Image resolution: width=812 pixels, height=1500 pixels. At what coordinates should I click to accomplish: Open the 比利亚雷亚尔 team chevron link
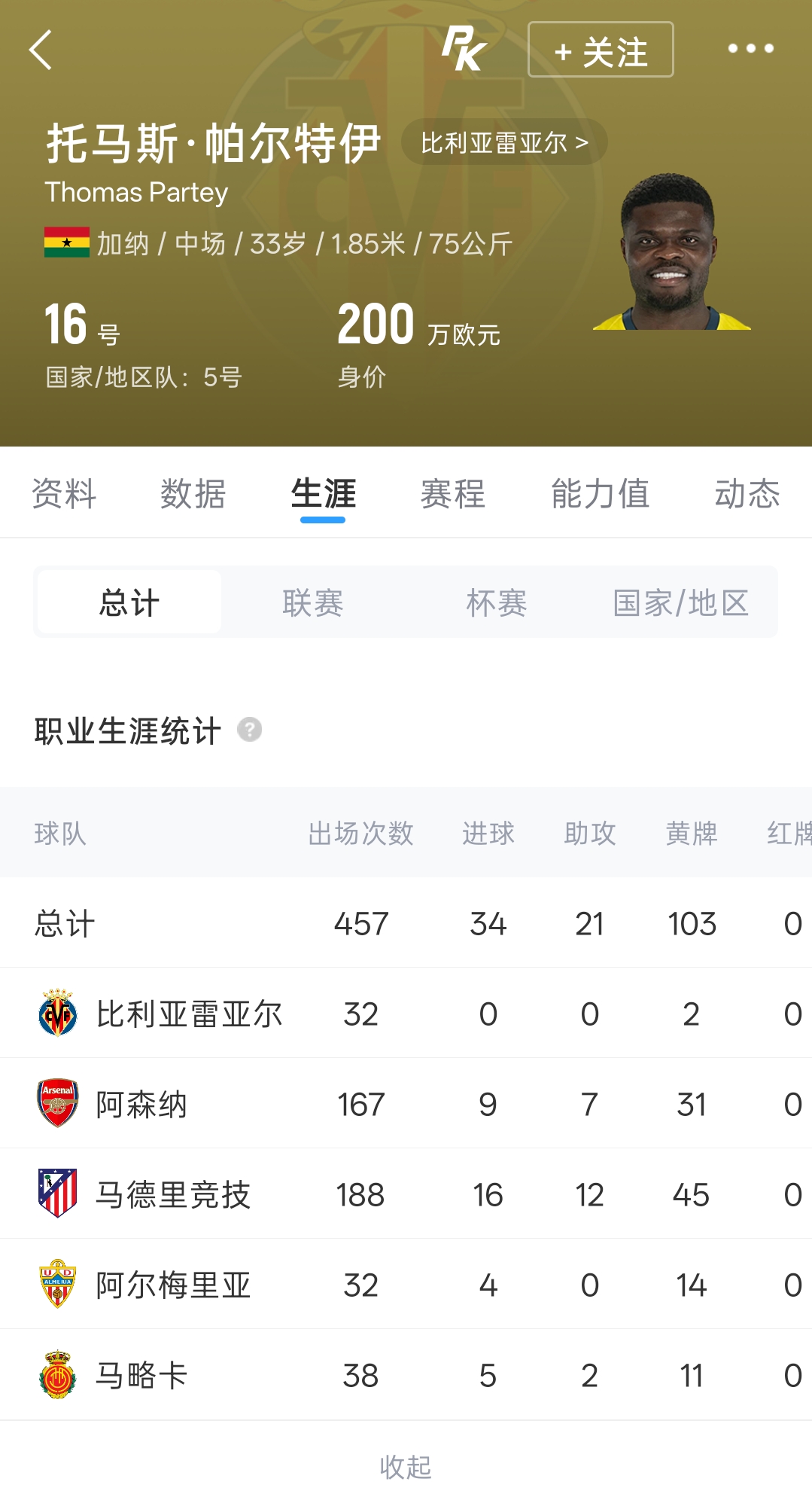pos(504,142)
